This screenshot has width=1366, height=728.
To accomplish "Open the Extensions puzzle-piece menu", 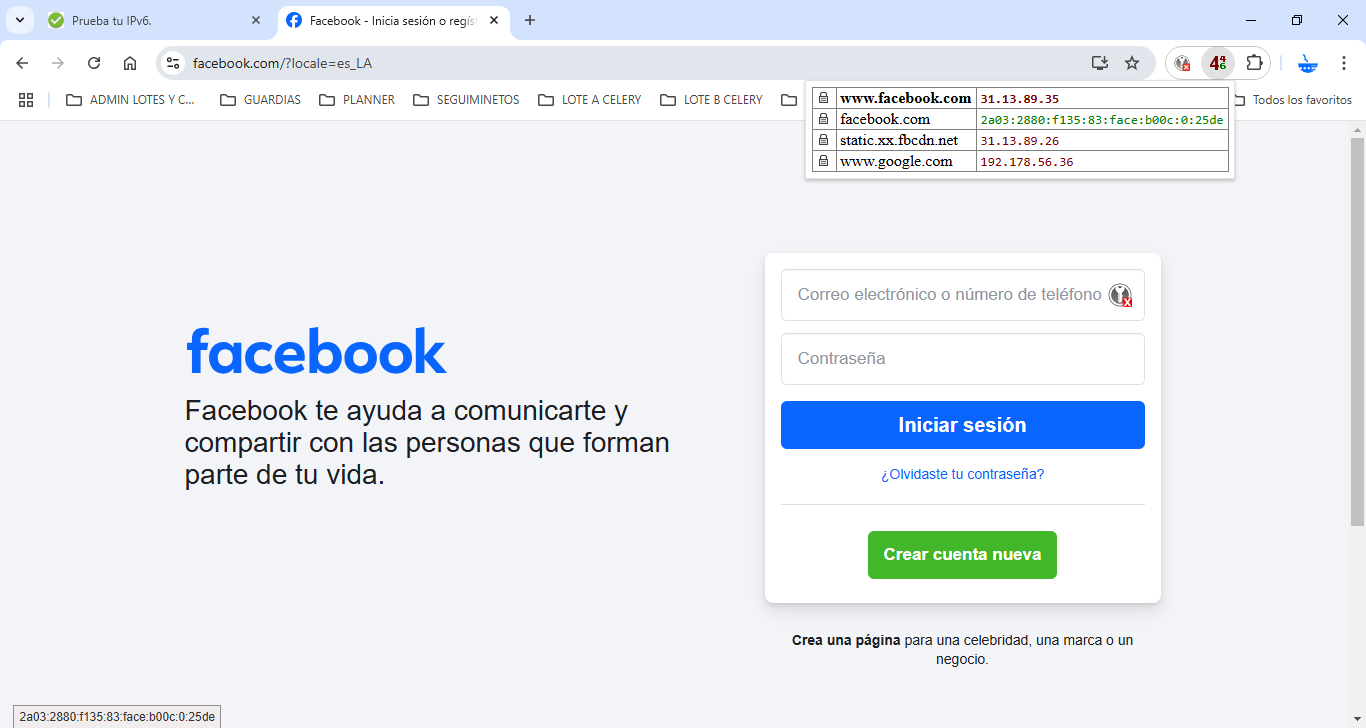I will point(1254,63).
